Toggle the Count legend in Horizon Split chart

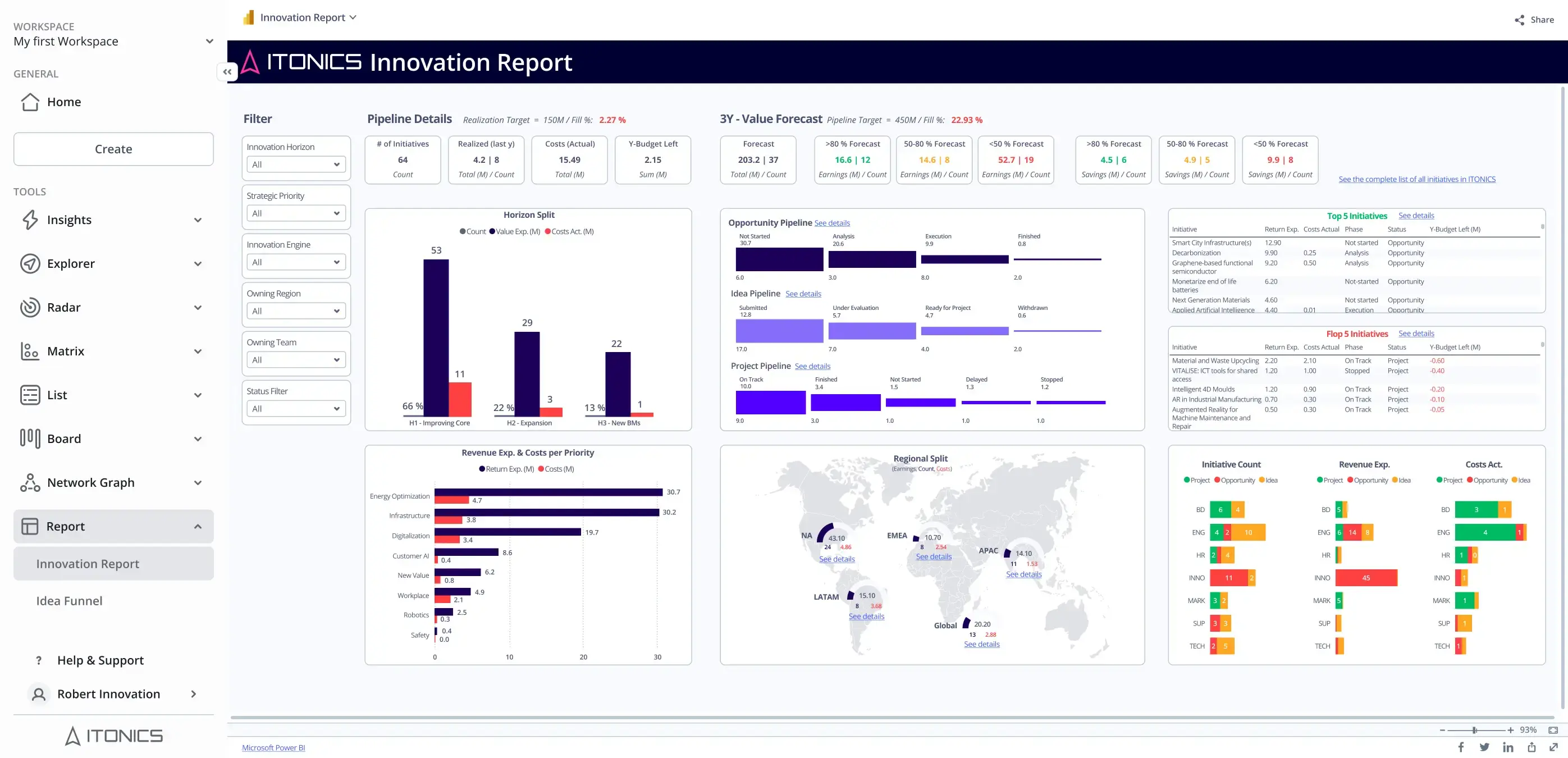[x=474, y=231]
